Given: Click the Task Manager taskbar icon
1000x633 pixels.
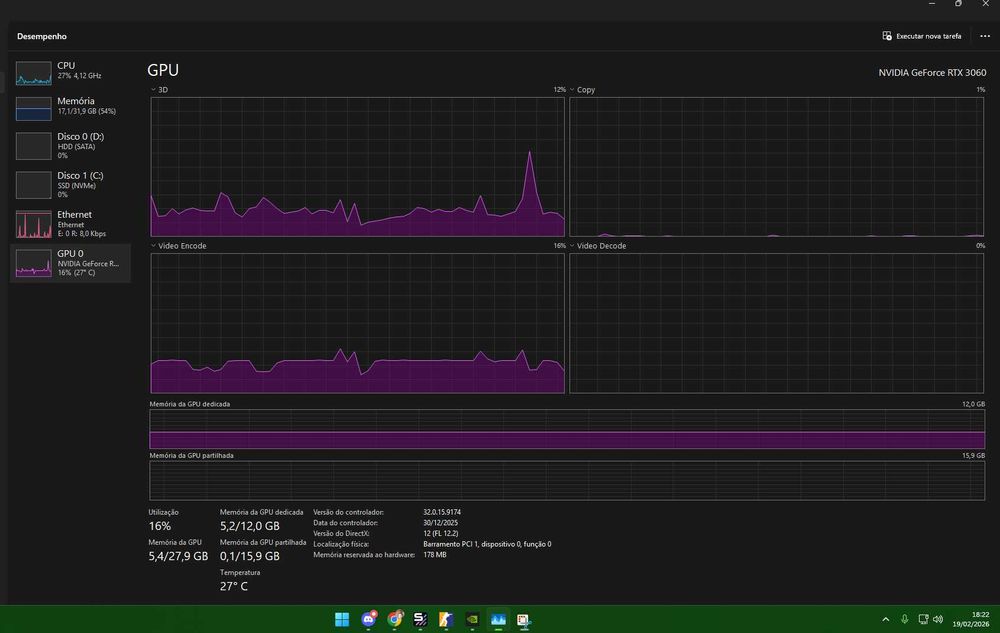Looking at the screenshot, I should pos(498,619).
